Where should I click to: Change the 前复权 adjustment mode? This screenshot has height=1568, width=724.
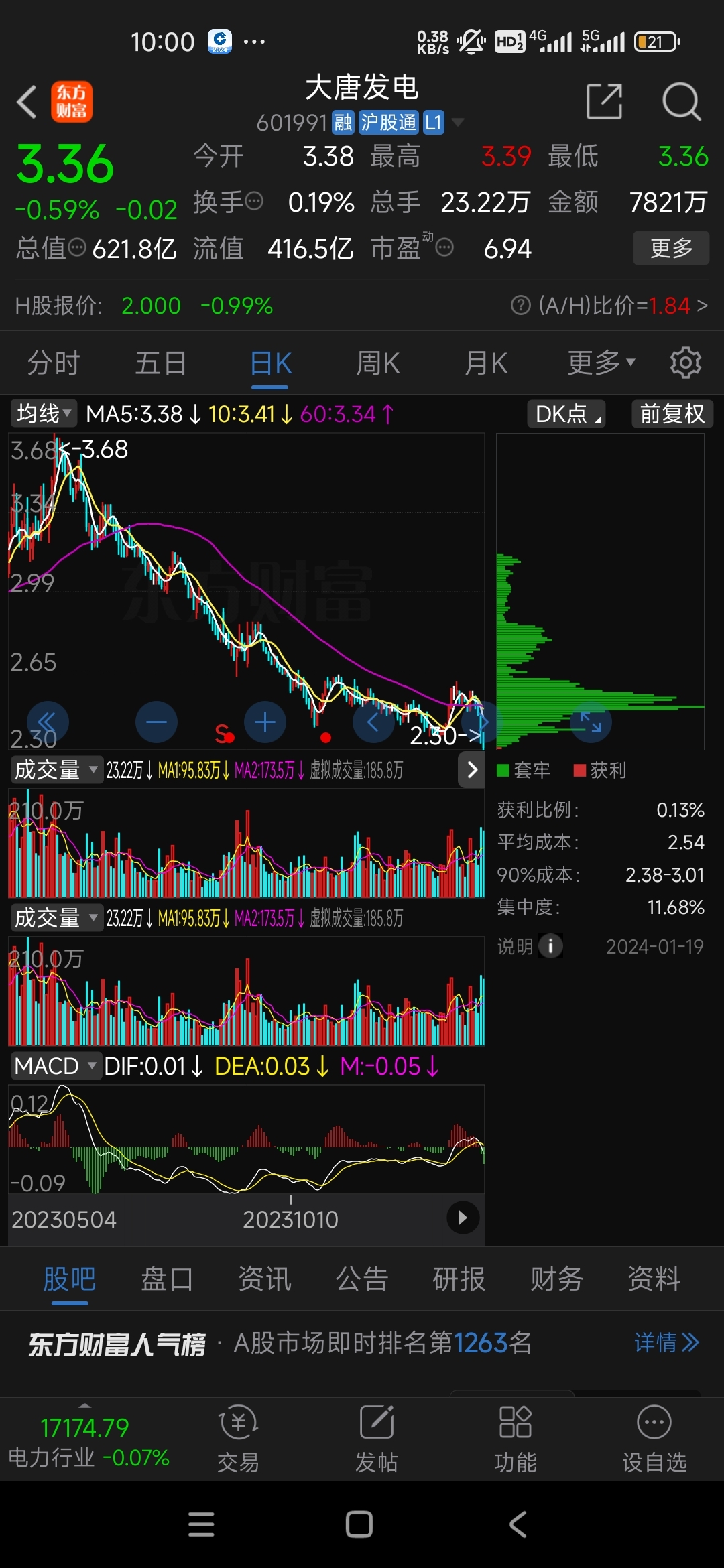(x=672, y=413)
